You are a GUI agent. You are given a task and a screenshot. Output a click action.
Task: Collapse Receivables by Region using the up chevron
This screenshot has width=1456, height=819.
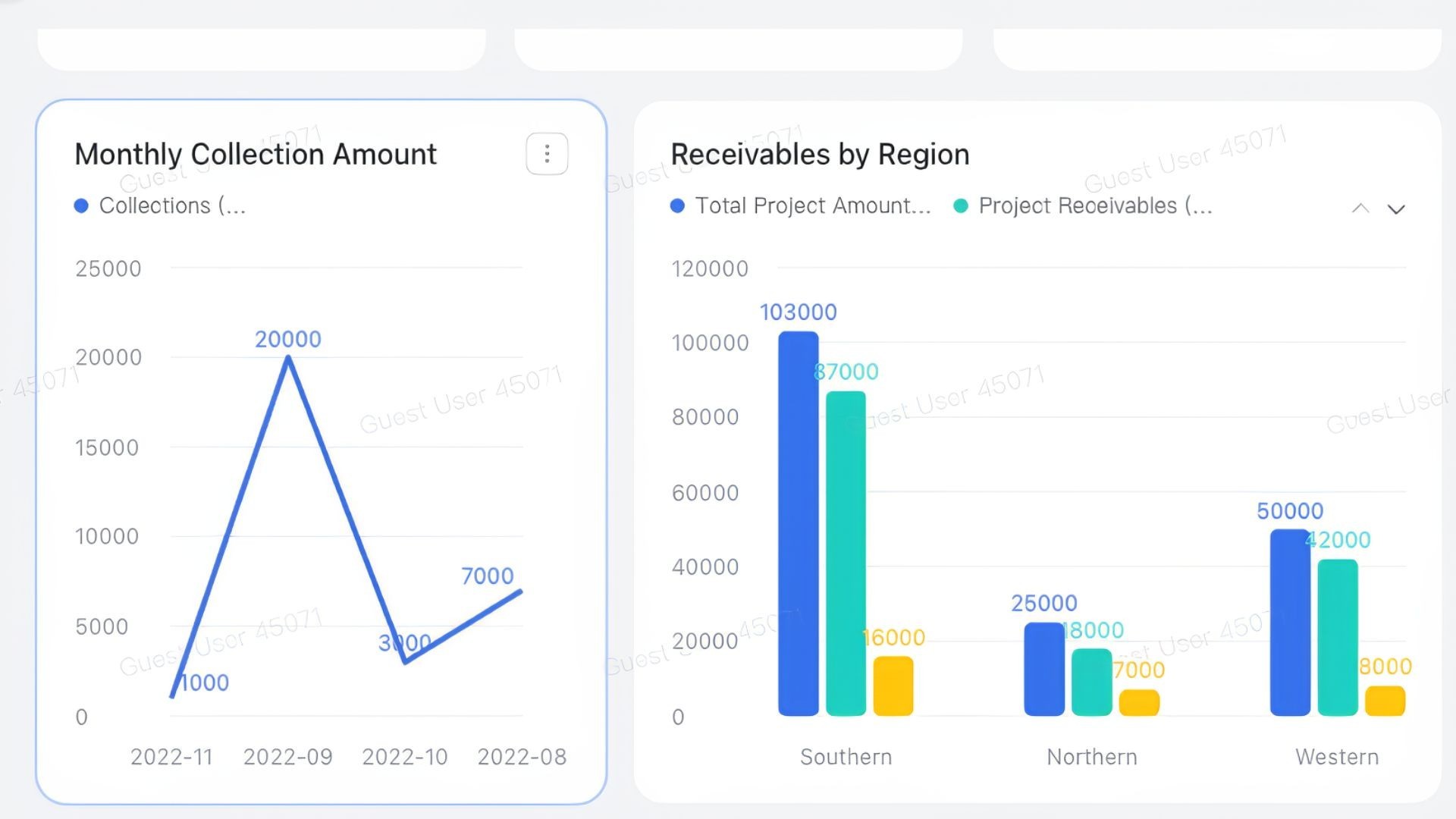pyautogui.click(x=1360, y=208)
